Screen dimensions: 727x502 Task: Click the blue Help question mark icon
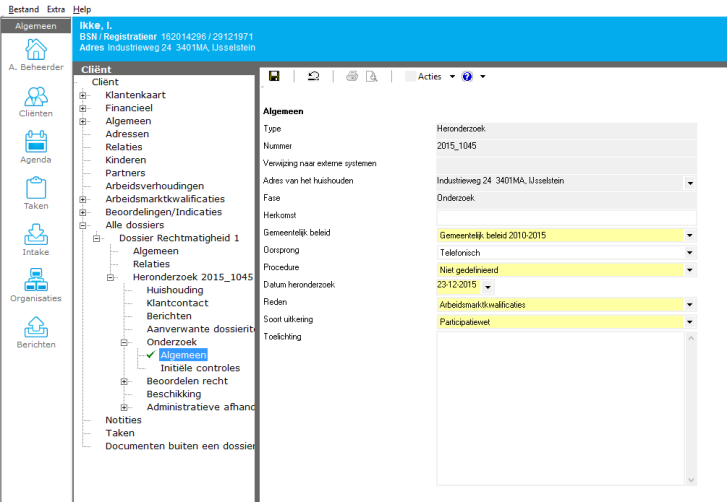pyautogui.click(x=467, y=76)
